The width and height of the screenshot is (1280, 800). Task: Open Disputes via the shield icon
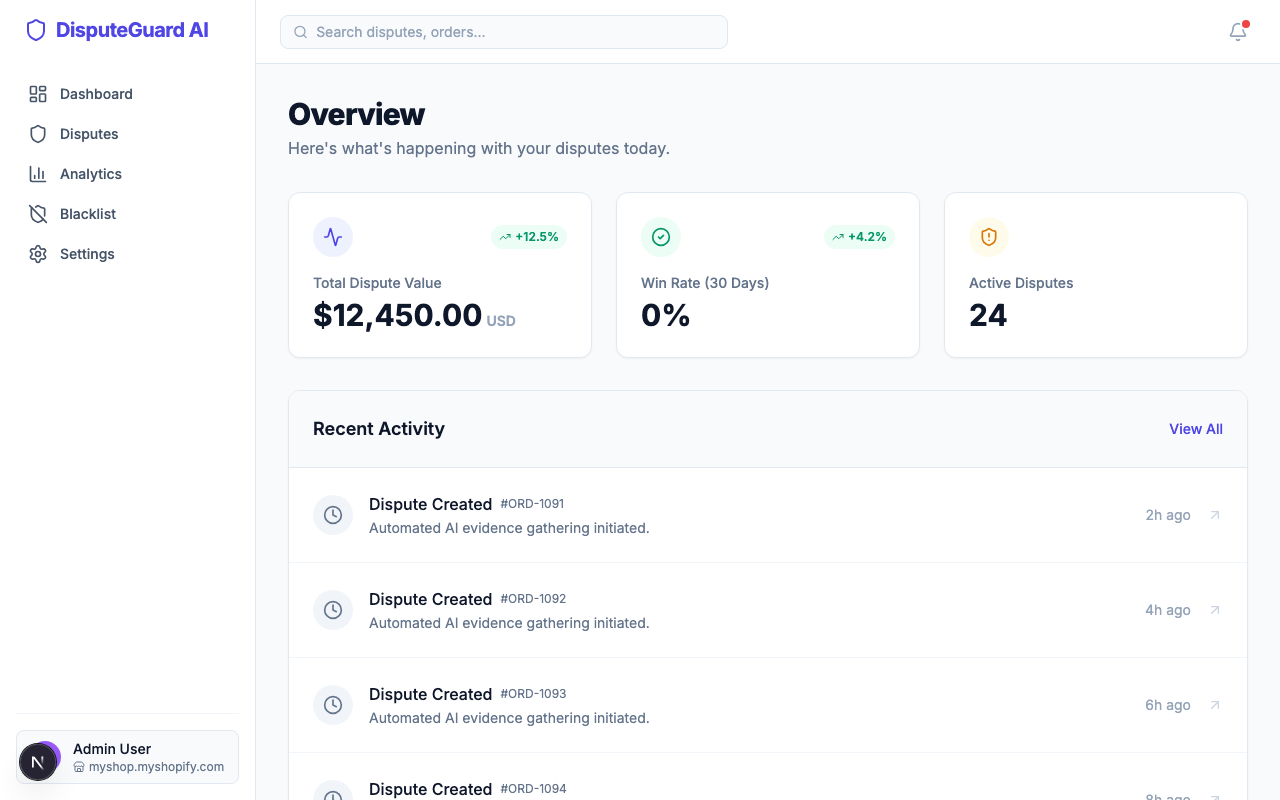click(x=38, y=134)
